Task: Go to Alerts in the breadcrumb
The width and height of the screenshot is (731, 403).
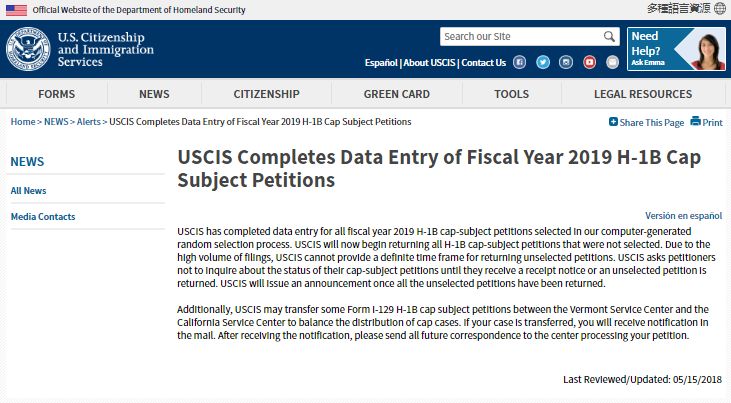Action: [x=87, y=122]
